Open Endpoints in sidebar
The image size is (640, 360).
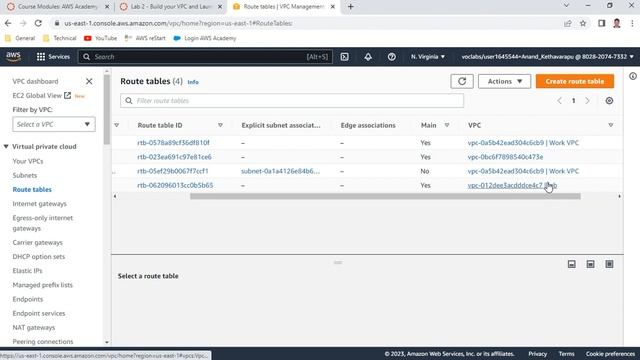(27, 299)
